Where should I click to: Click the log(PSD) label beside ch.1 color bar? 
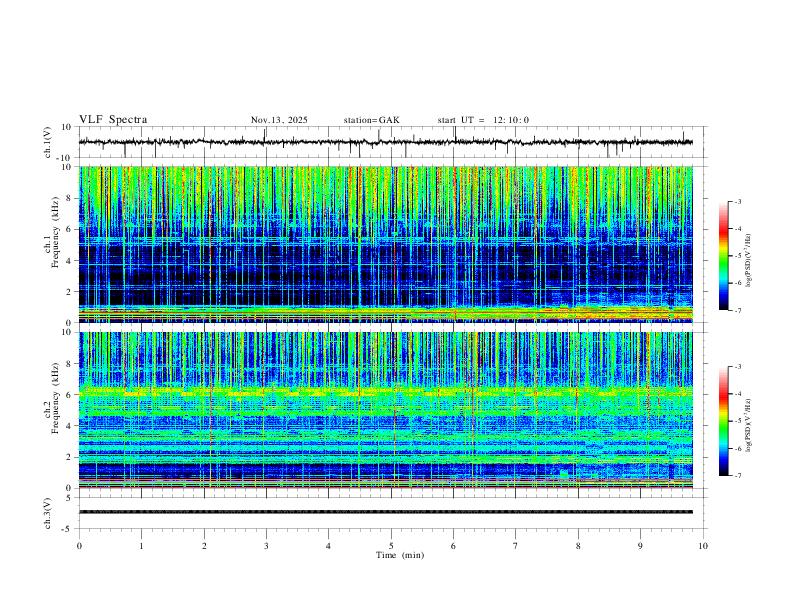tap(748, 261)
